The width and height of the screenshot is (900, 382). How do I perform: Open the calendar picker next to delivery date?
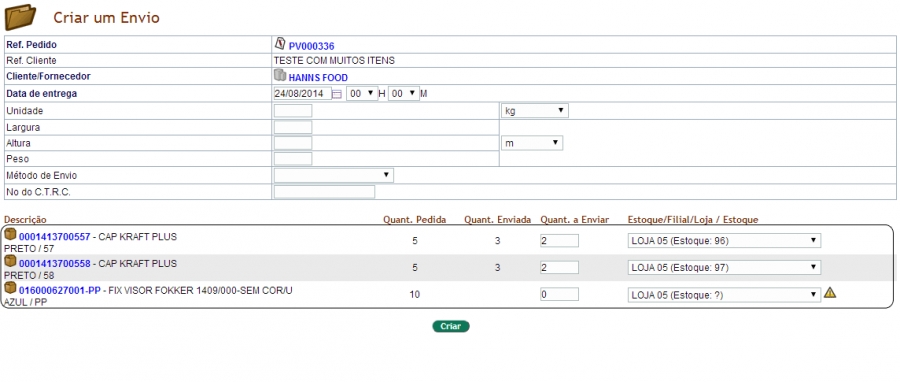(x=338, y=94)
